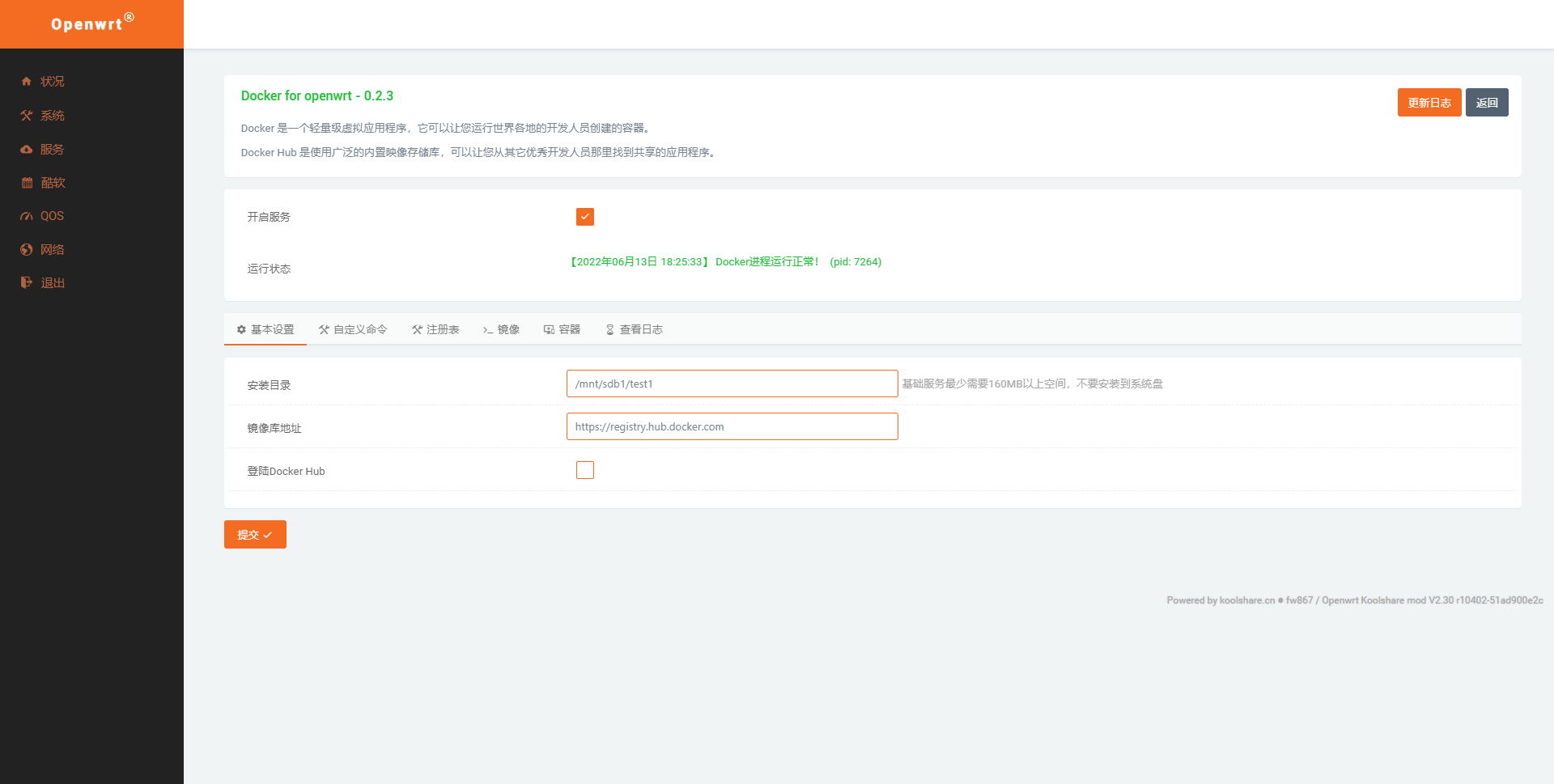Switch to the 自定义命令 tab
This screenshot has width=1554, height=784.
click(353, 329)
